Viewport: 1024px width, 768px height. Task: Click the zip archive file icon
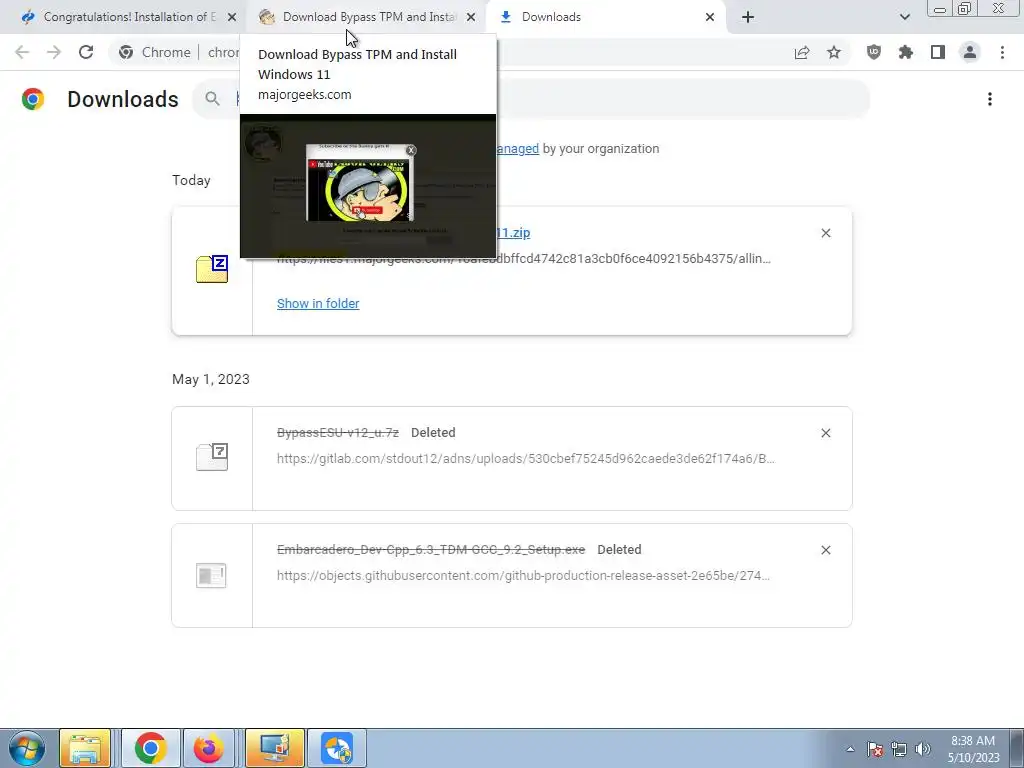click(212, 269)
